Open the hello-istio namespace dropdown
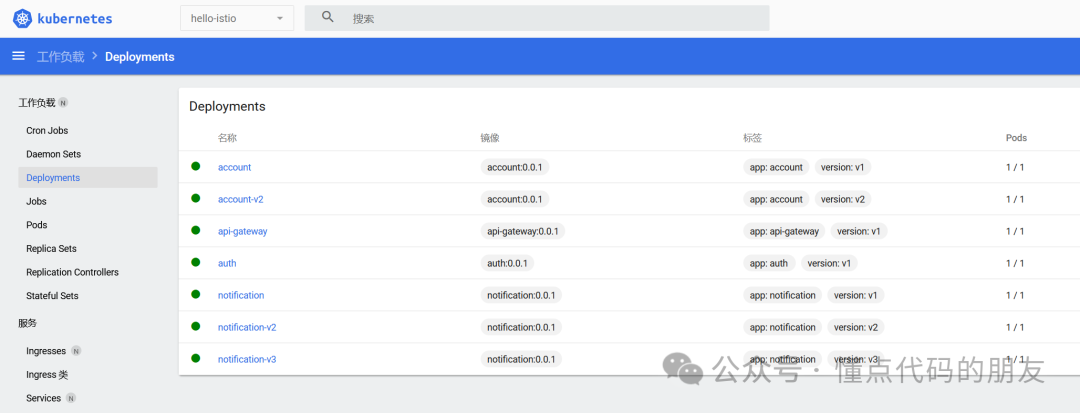The width and height of the screenshot is (1080, 413). click(237, 18)
